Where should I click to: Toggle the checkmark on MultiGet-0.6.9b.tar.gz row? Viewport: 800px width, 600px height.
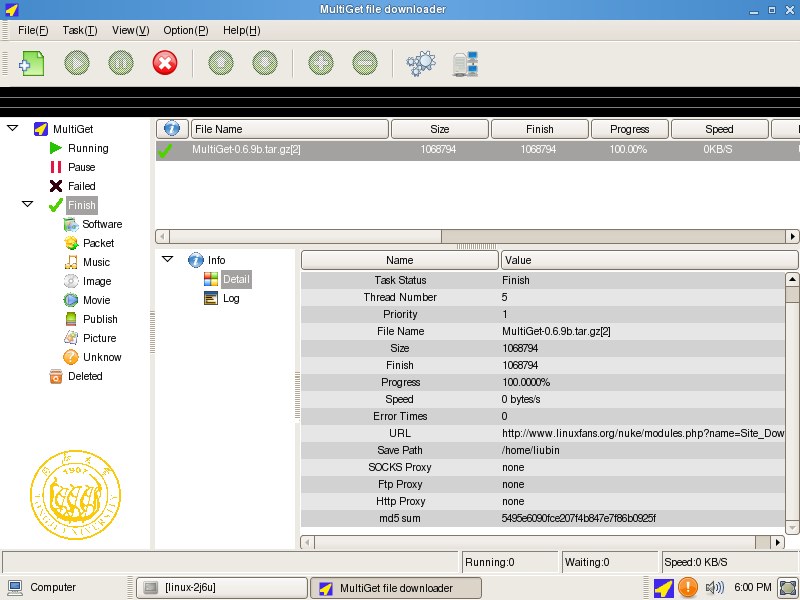tap(166, 149)
